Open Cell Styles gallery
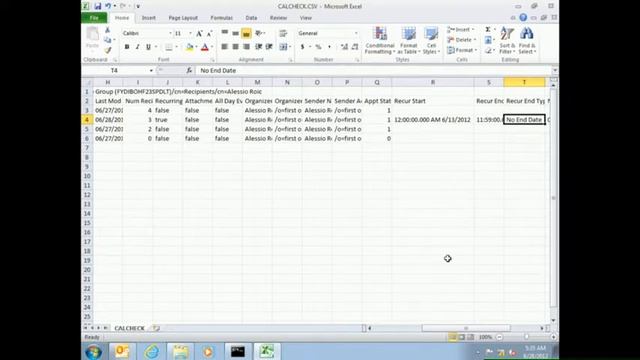The height and width of the screenshot is (360, 640). [x=431, y=40]
